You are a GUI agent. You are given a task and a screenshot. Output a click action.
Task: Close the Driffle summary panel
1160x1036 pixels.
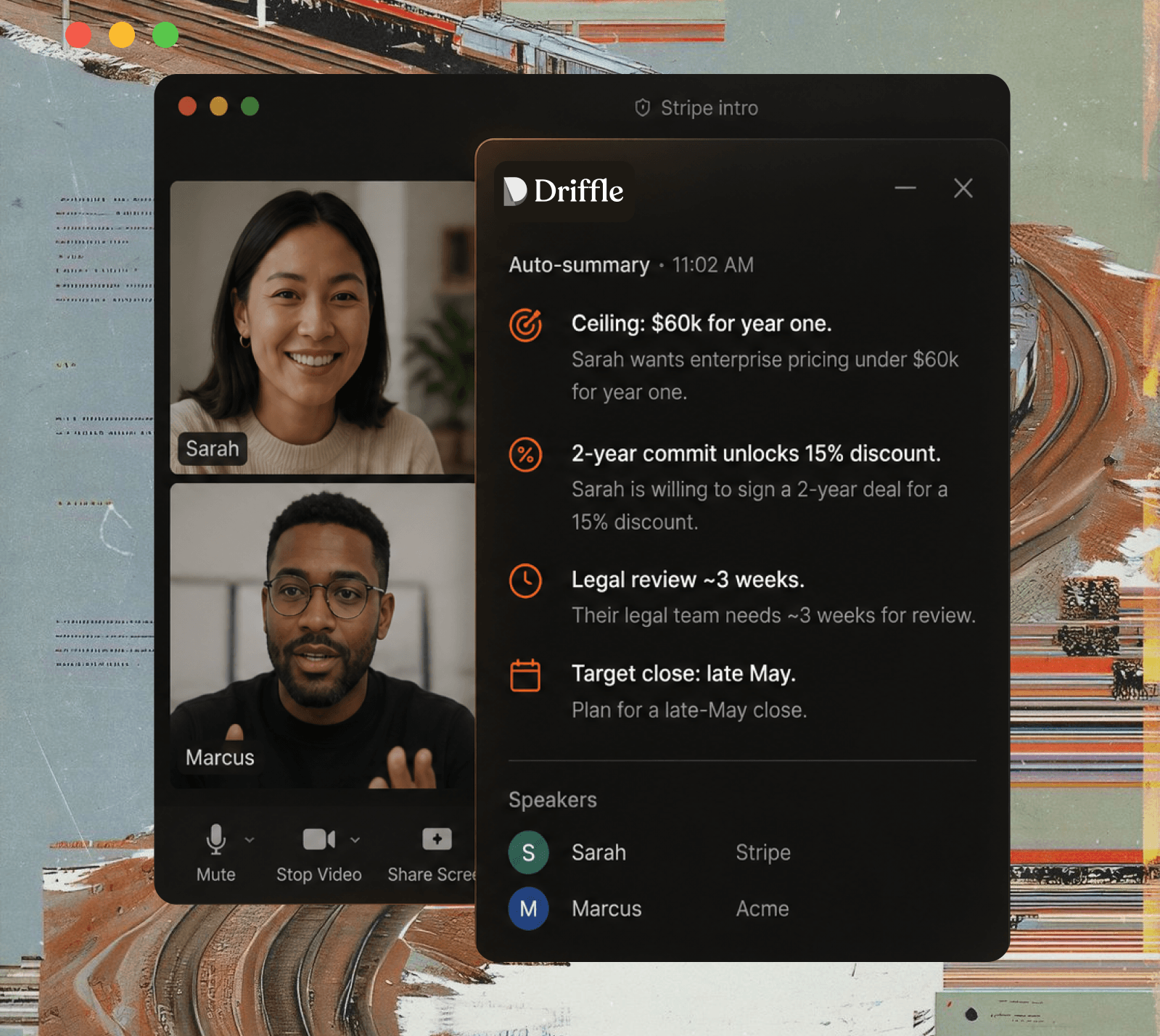(x=963, y=188)
